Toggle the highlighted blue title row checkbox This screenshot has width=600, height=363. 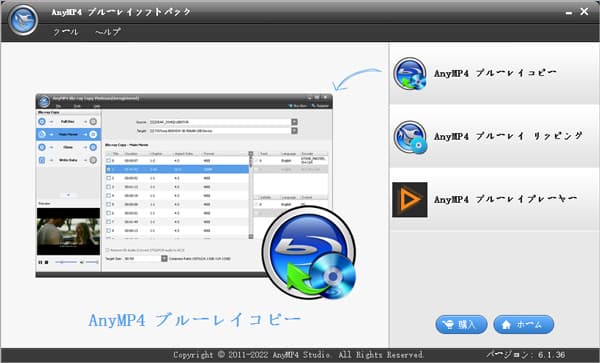[109, 169]
